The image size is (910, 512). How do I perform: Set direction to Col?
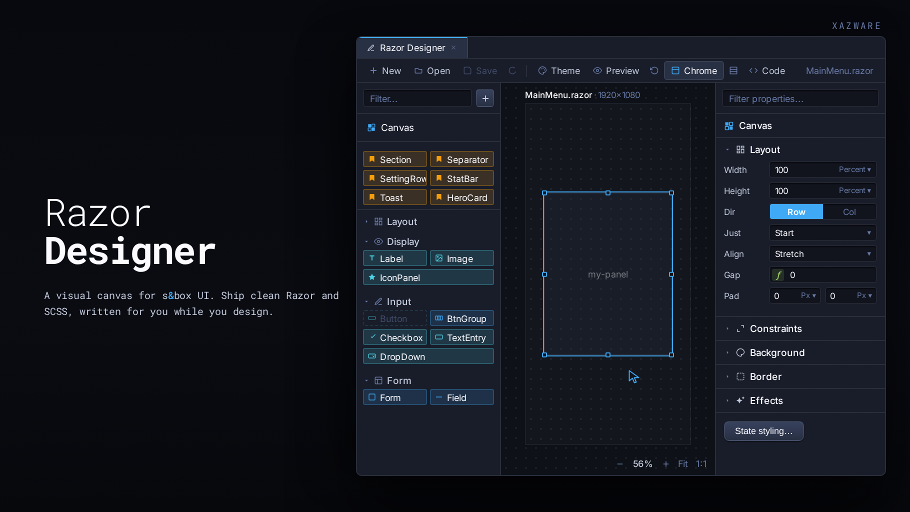point(850,212)
